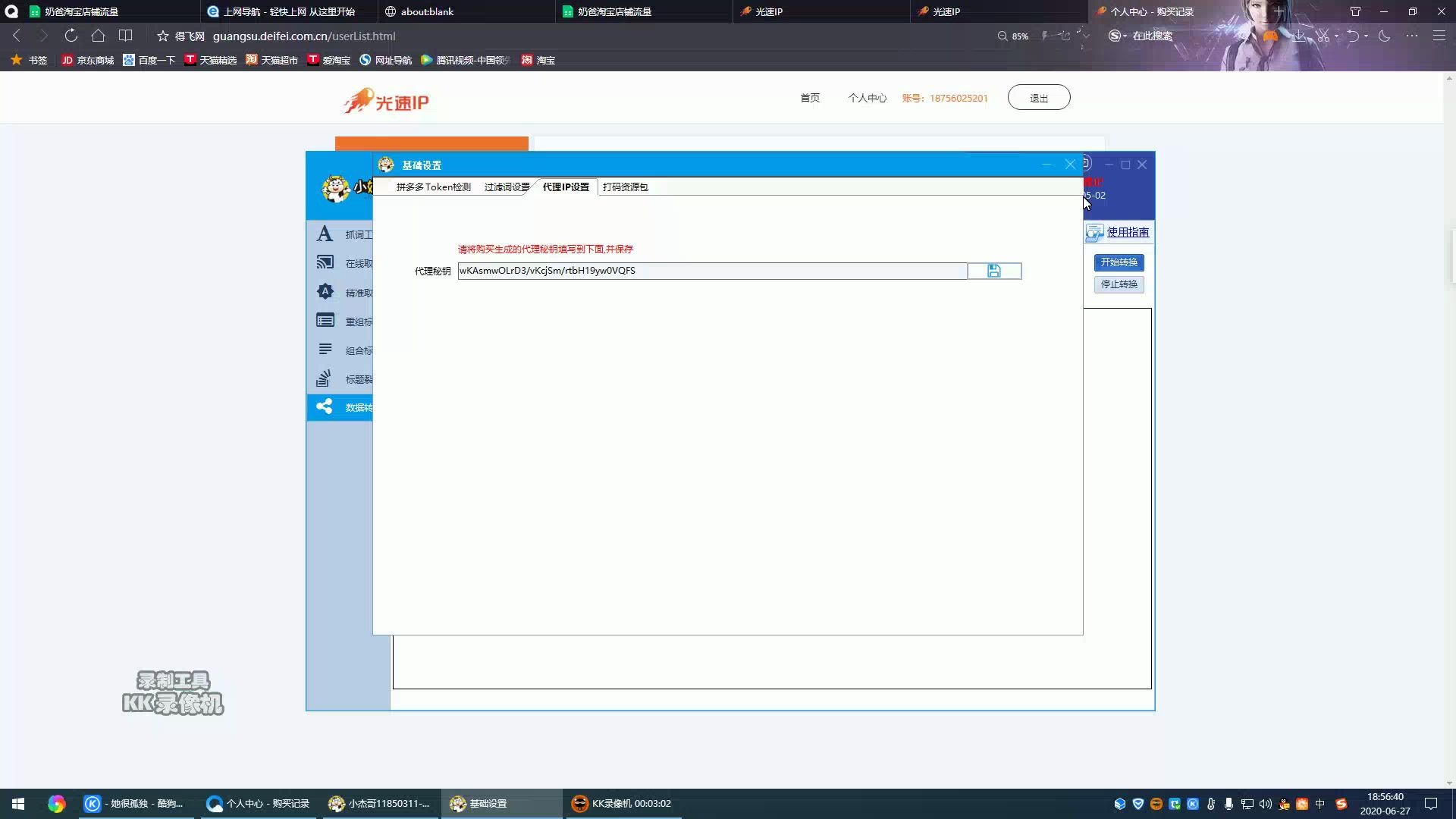Image resolution: width=1456 pixels, height=819 pixels.
Task: Go back in browser history
Action: tap(17, 36)
